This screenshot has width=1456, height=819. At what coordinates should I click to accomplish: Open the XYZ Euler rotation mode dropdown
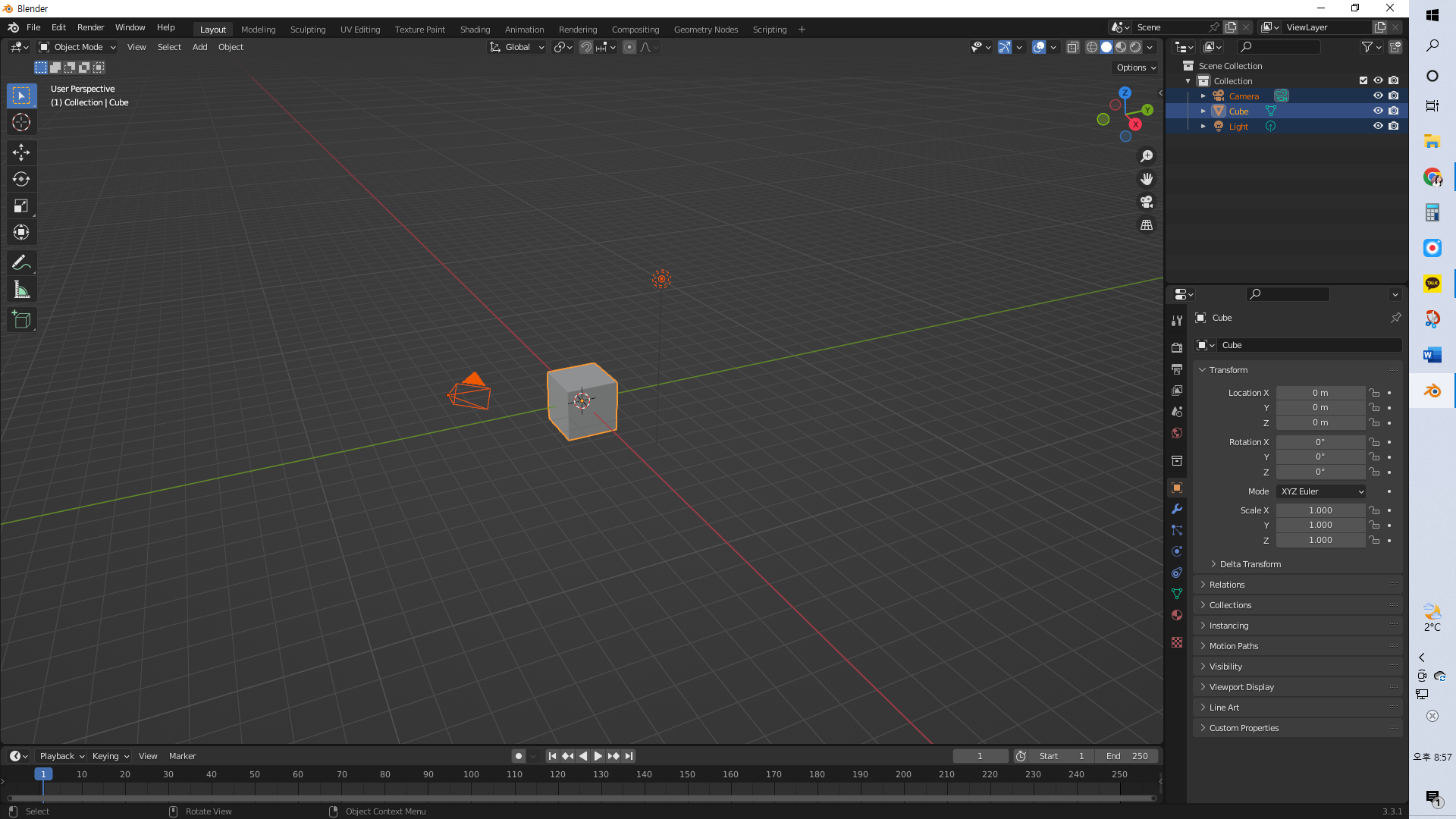[1321, 491]
